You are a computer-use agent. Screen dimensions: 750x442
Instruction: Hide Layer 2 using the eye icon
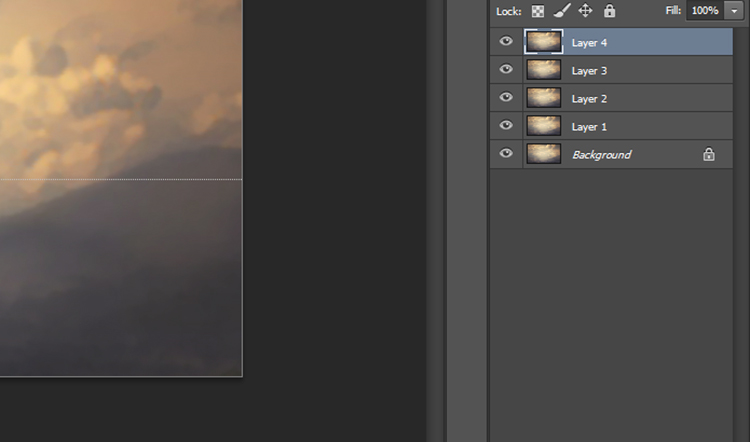pos(506,97)
